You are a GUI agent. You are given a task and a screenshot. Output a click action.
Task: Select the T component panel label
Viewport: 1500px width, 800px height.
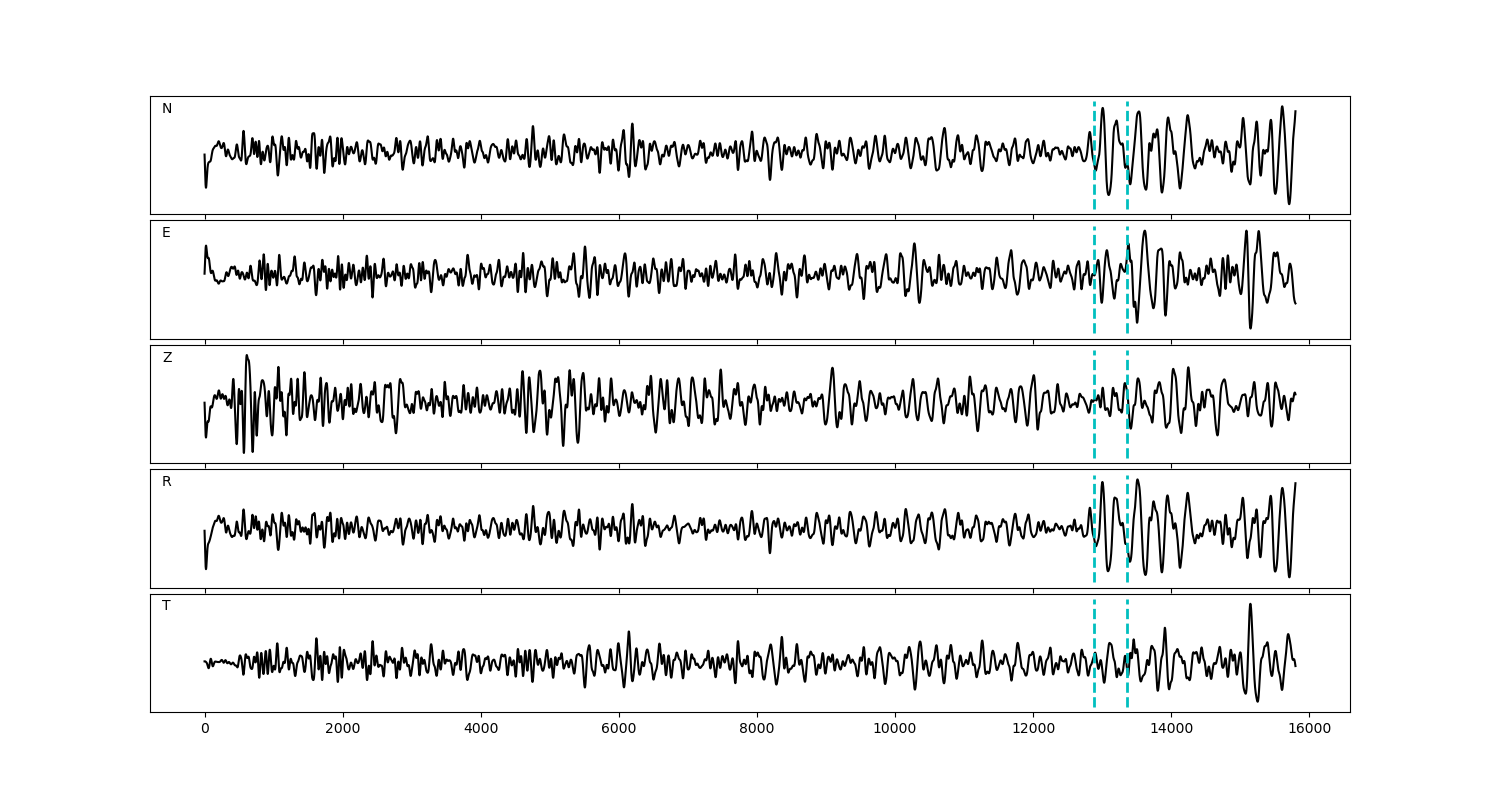coord(166,606)
